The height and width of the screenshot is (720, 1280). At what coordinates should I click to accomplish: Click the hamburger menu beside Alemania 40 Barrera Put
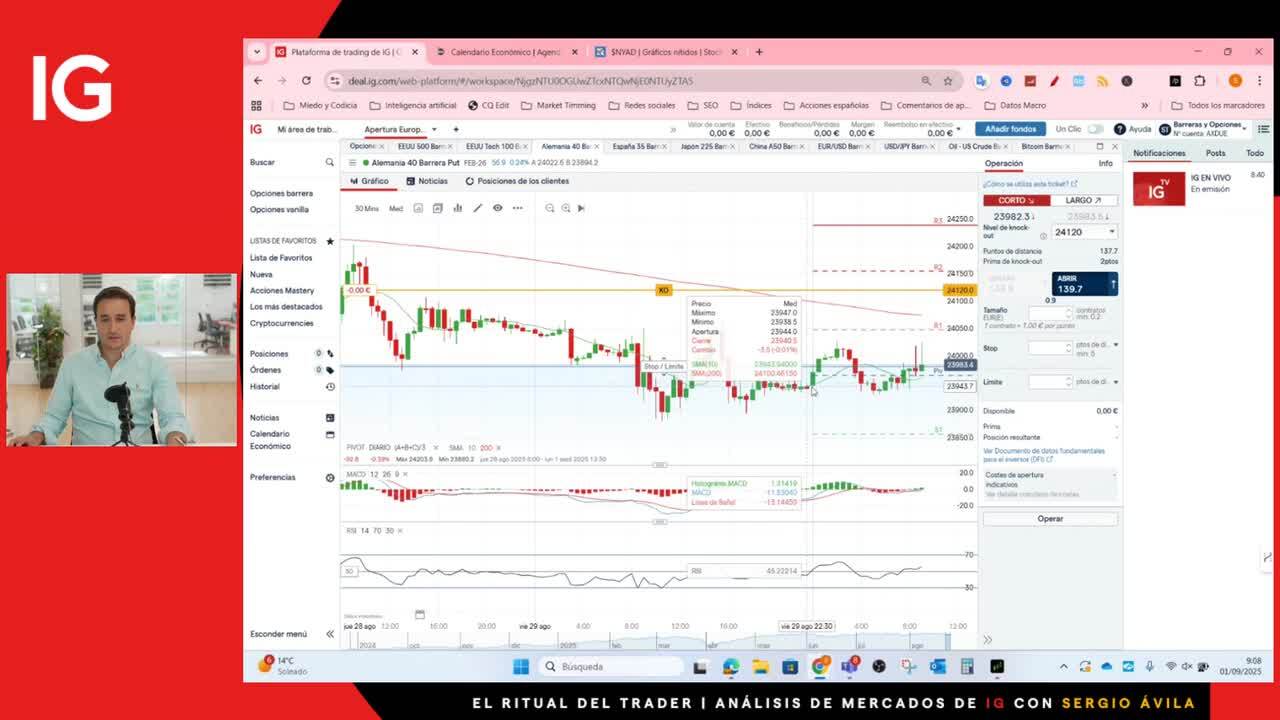[x=352, y=162]
